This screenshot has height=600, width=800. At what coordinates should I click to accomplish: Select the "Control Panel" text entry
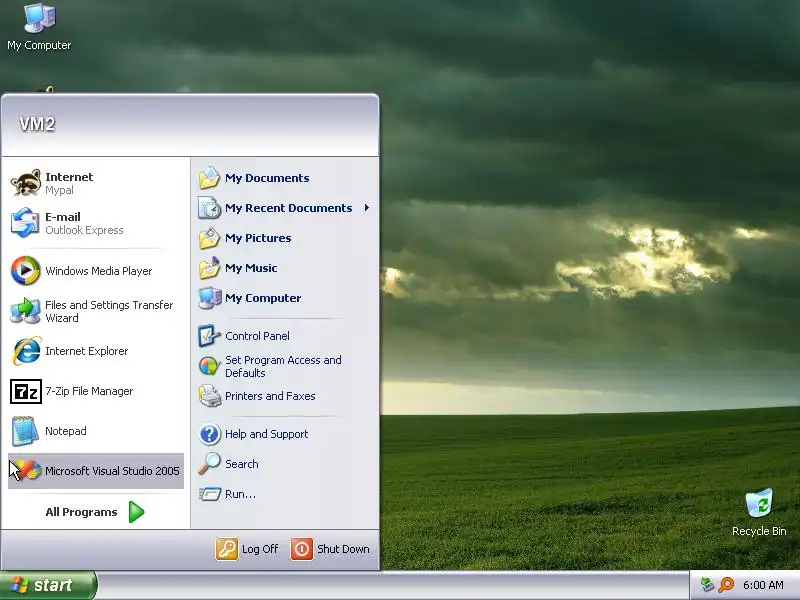point(257,336)
